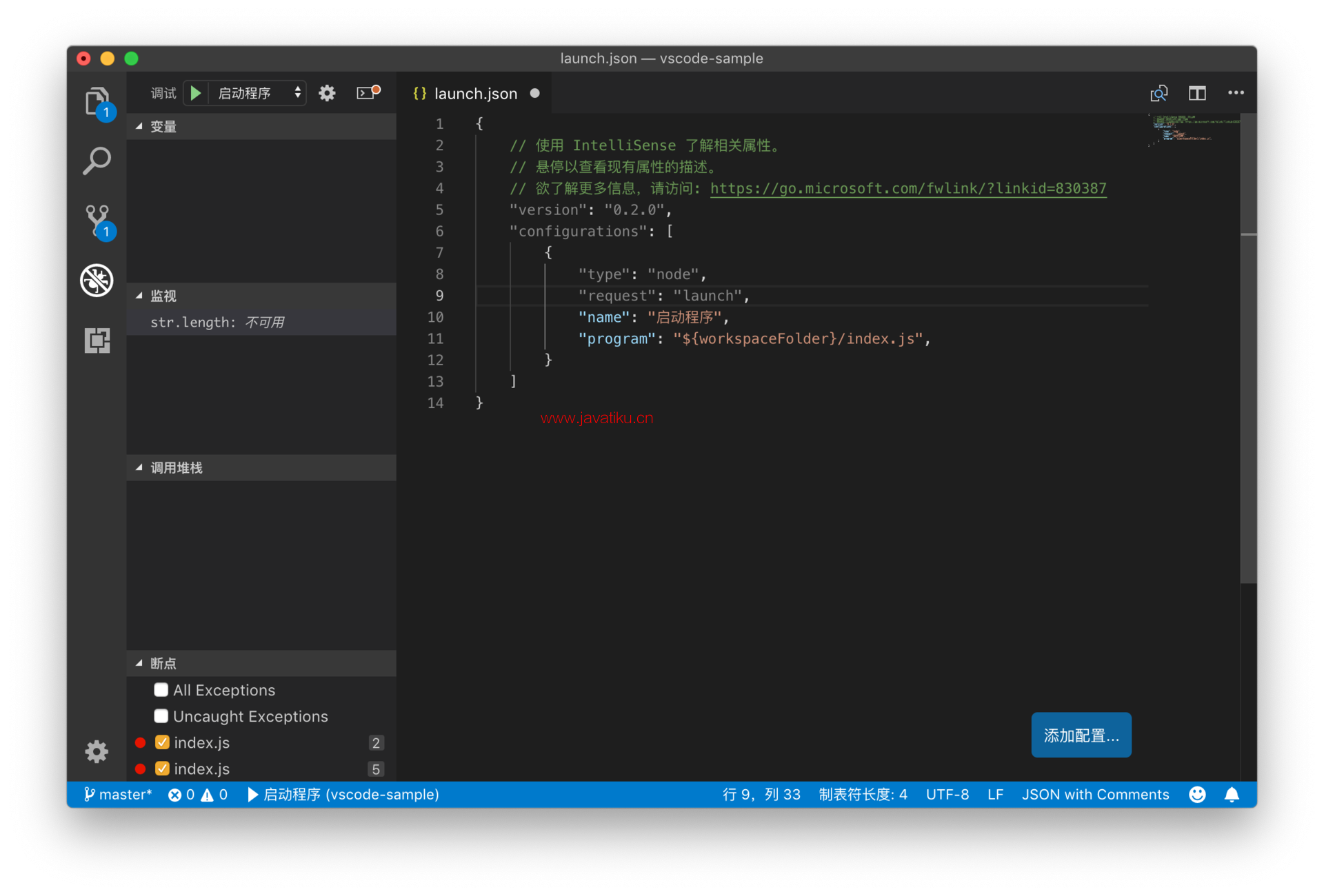Click the editor vertical scrollbar
Viewport: 1324px width, 896px height.
(x=1248, y=348)
